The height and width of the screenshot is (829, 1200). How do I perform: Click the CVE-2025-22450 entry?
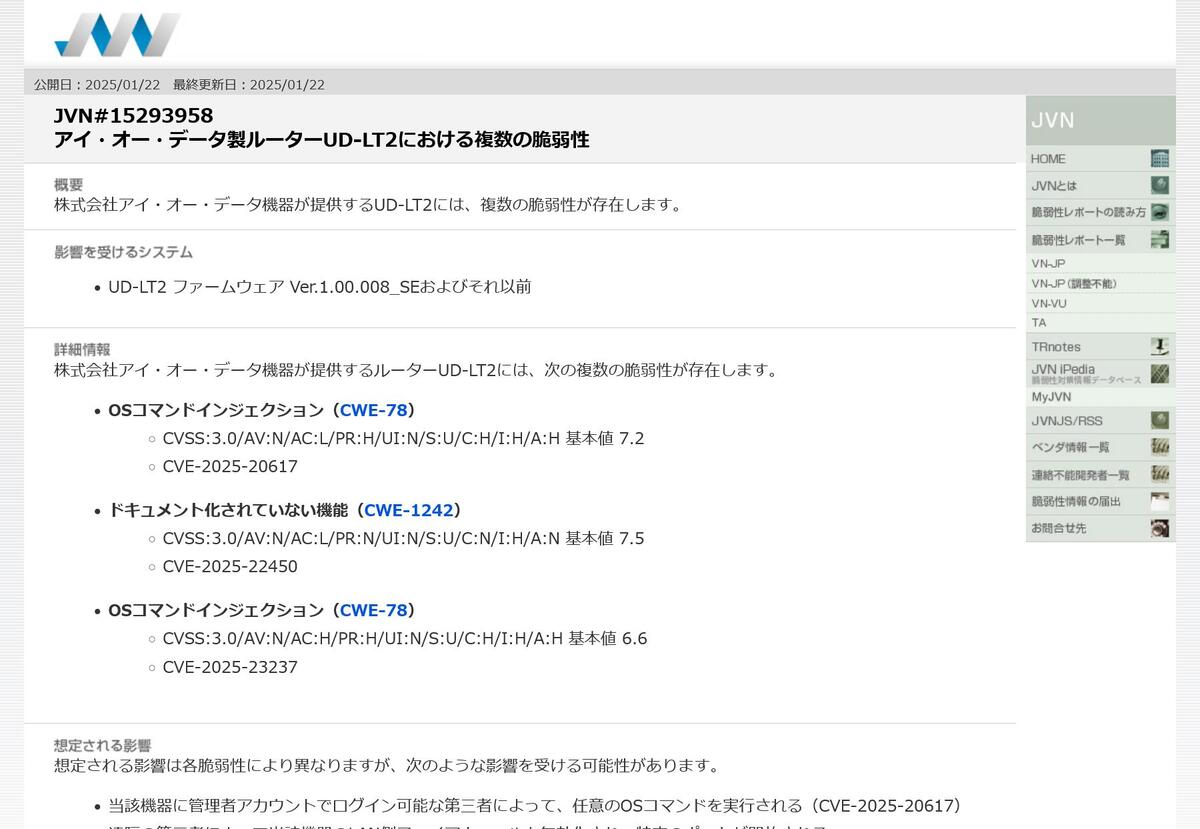(230, 567)
